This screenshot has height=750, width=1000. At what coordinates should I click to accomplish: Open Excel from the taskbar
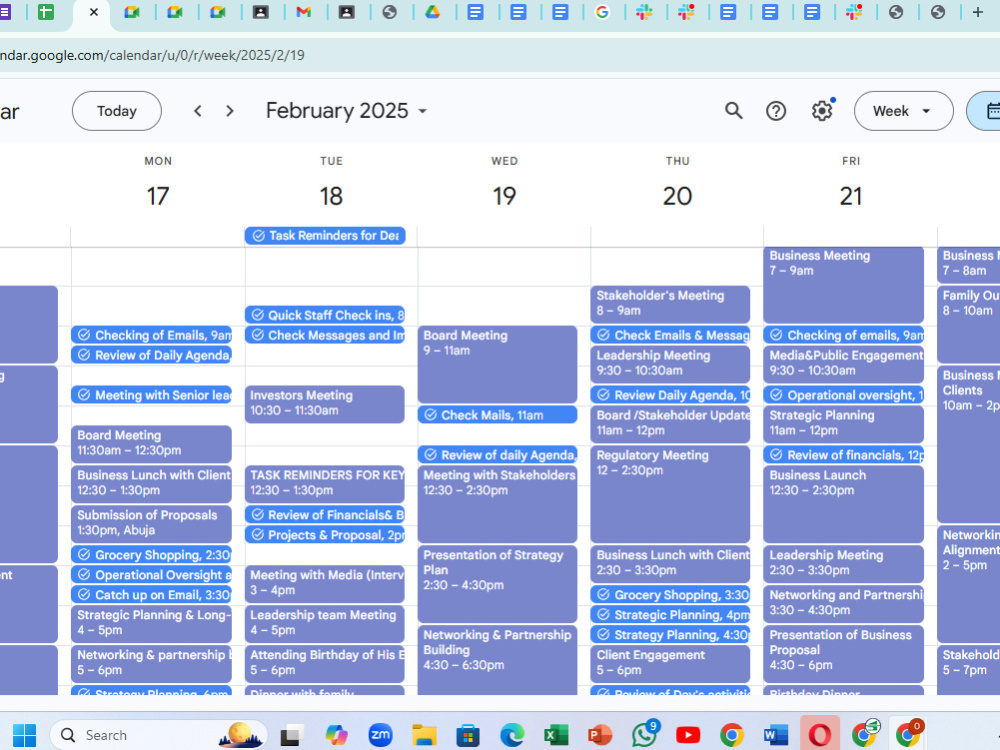click(556, 735)
